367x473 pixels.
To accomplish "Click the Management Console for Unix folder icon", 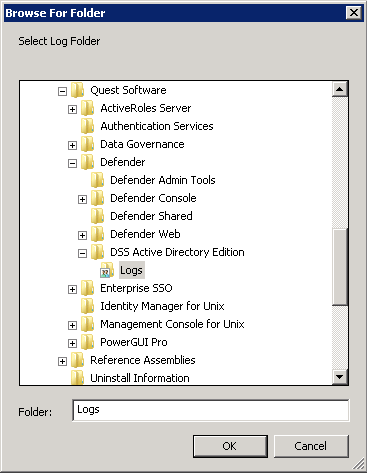I will pyautogui.click(x=87, y=324).
